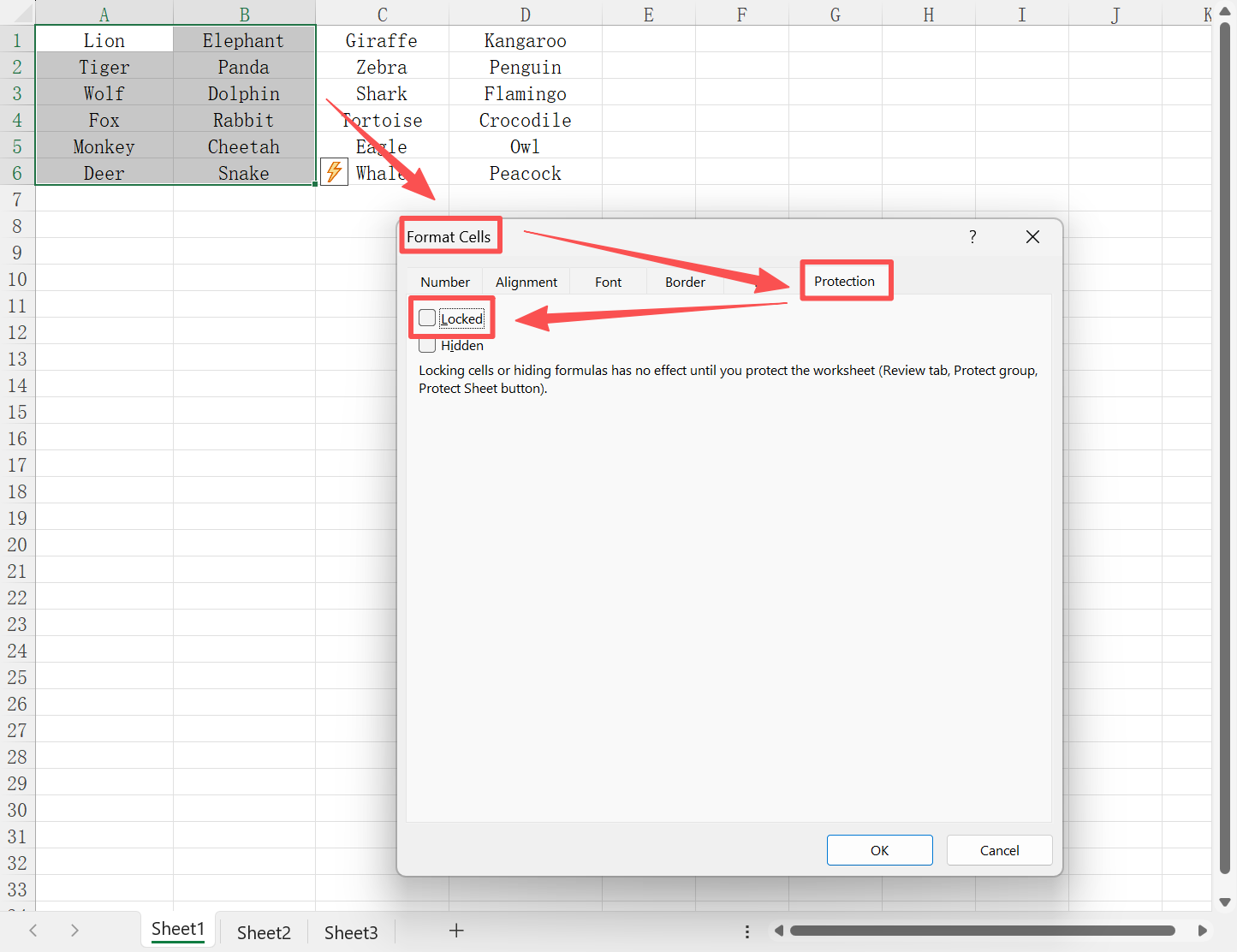Click cell containing Tiger
The image size is (1237, 952).
[x=104, y=67]
